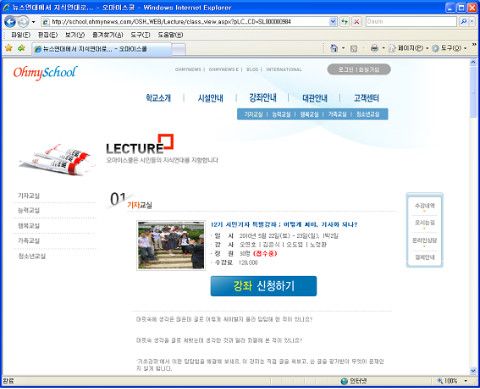Open 청소년교실 in the left sidebar
Screen dimensions: 480x389
(32, 256)
